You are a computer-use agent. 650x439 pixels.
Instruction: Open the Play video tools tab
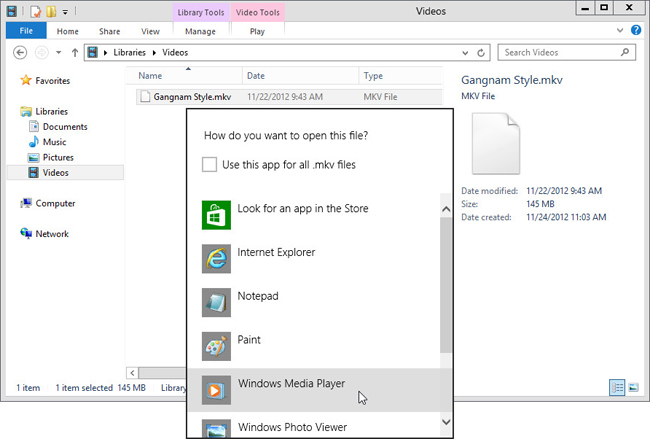pyautogui.click(x=257, y=32)
